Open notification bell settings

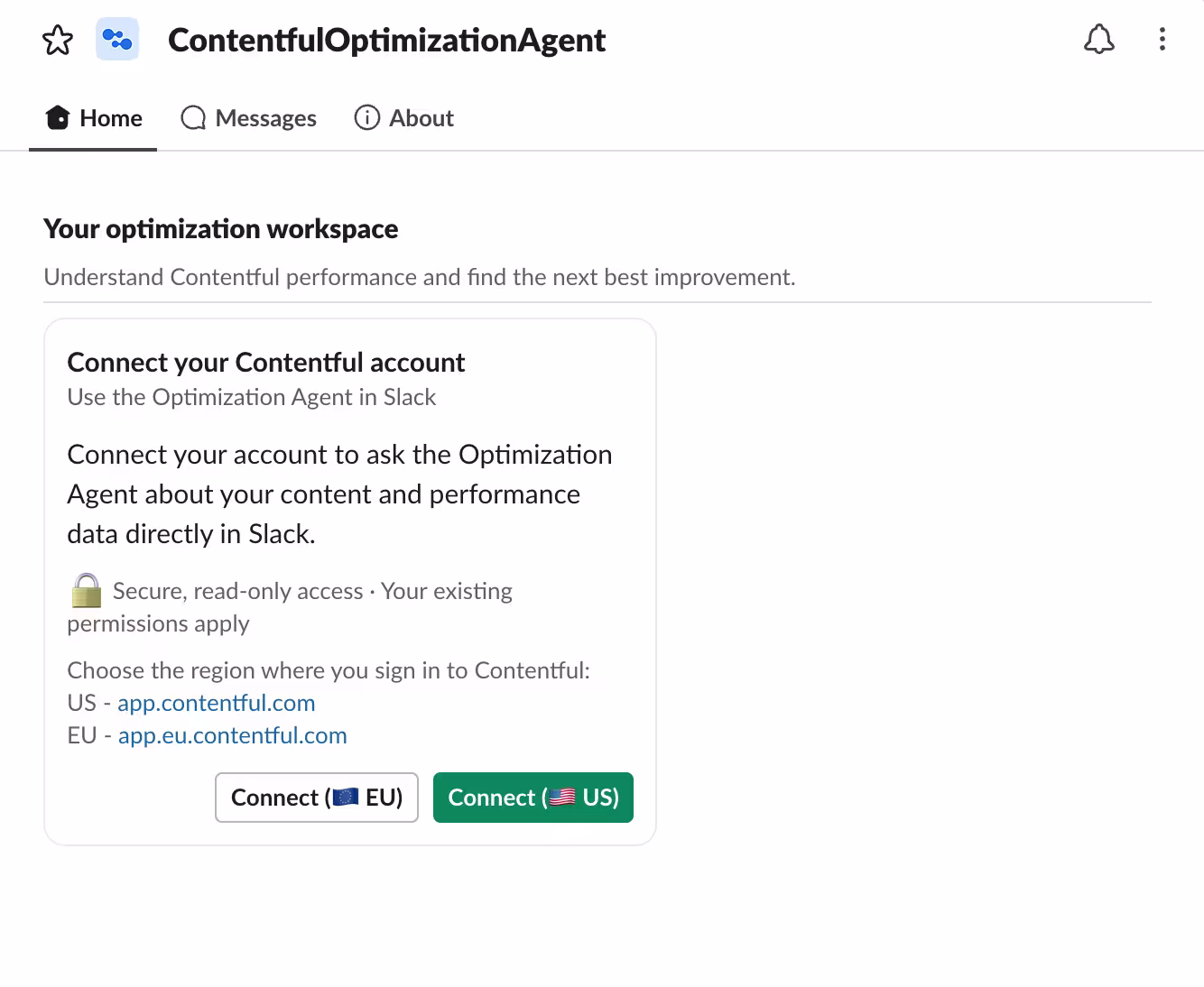[1098, 40]
